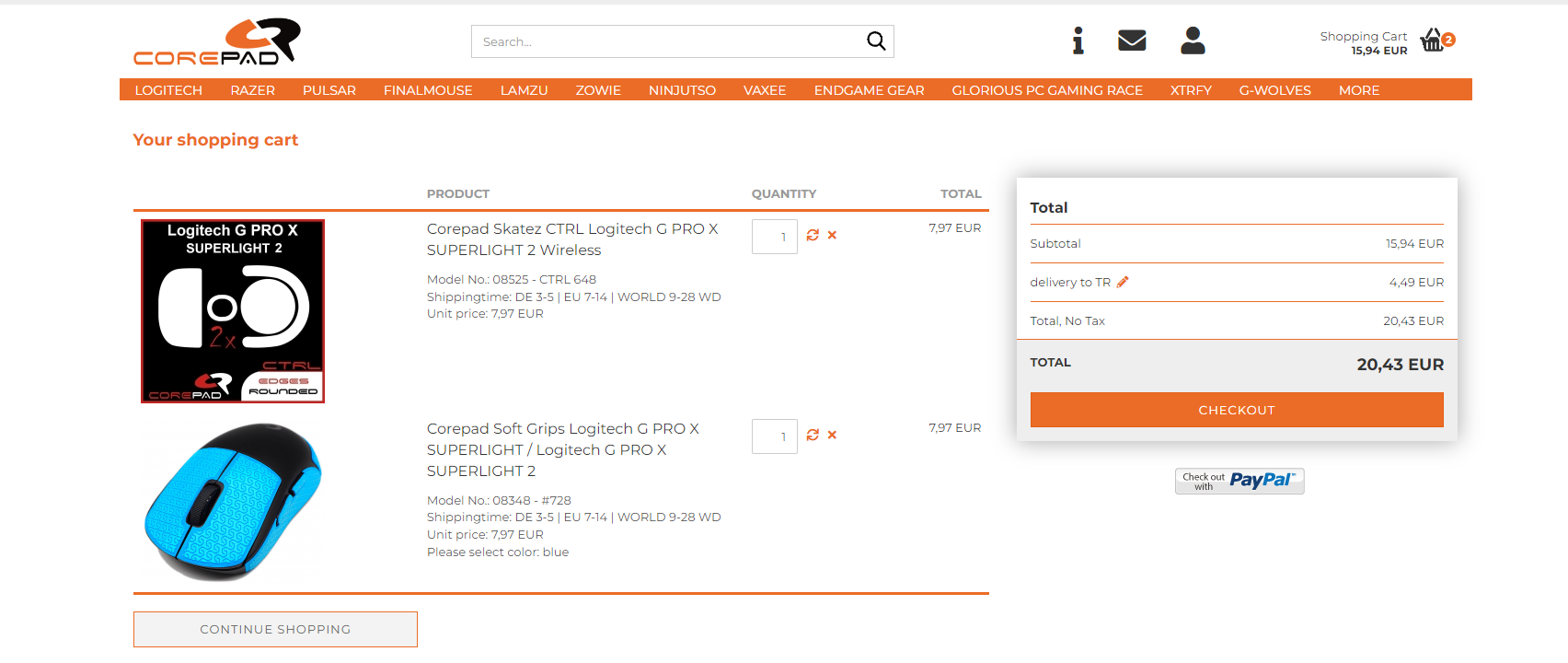
Task: Refresh quantity for Skatez CTRL item
Action: [813, 235]
